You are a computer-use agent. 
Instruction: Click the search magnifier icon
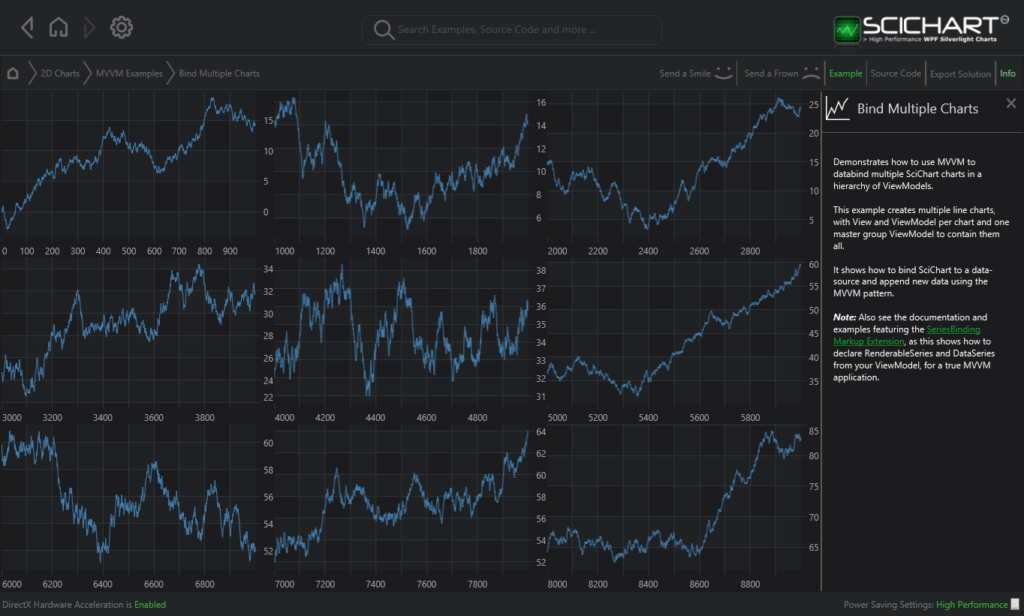coord(383,29)
